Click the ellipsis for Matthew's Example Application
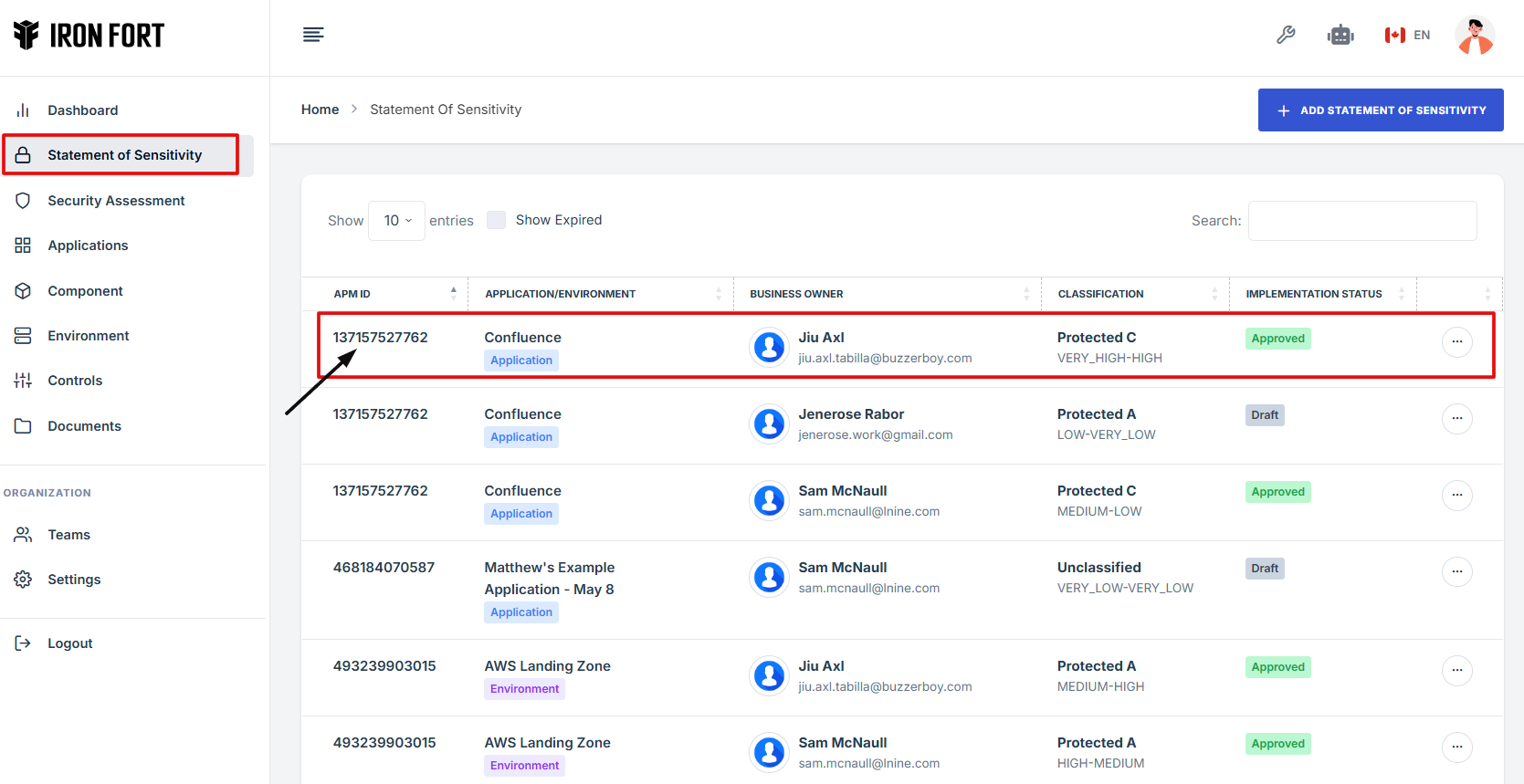 (x=1456, y=572)
